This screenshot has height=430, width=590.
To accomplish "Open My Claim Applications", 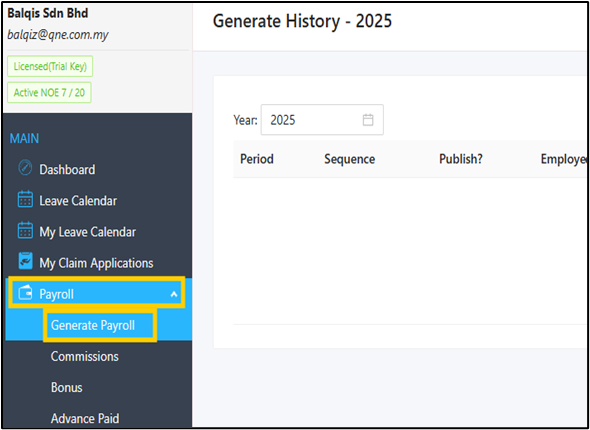I will [96, 263].
